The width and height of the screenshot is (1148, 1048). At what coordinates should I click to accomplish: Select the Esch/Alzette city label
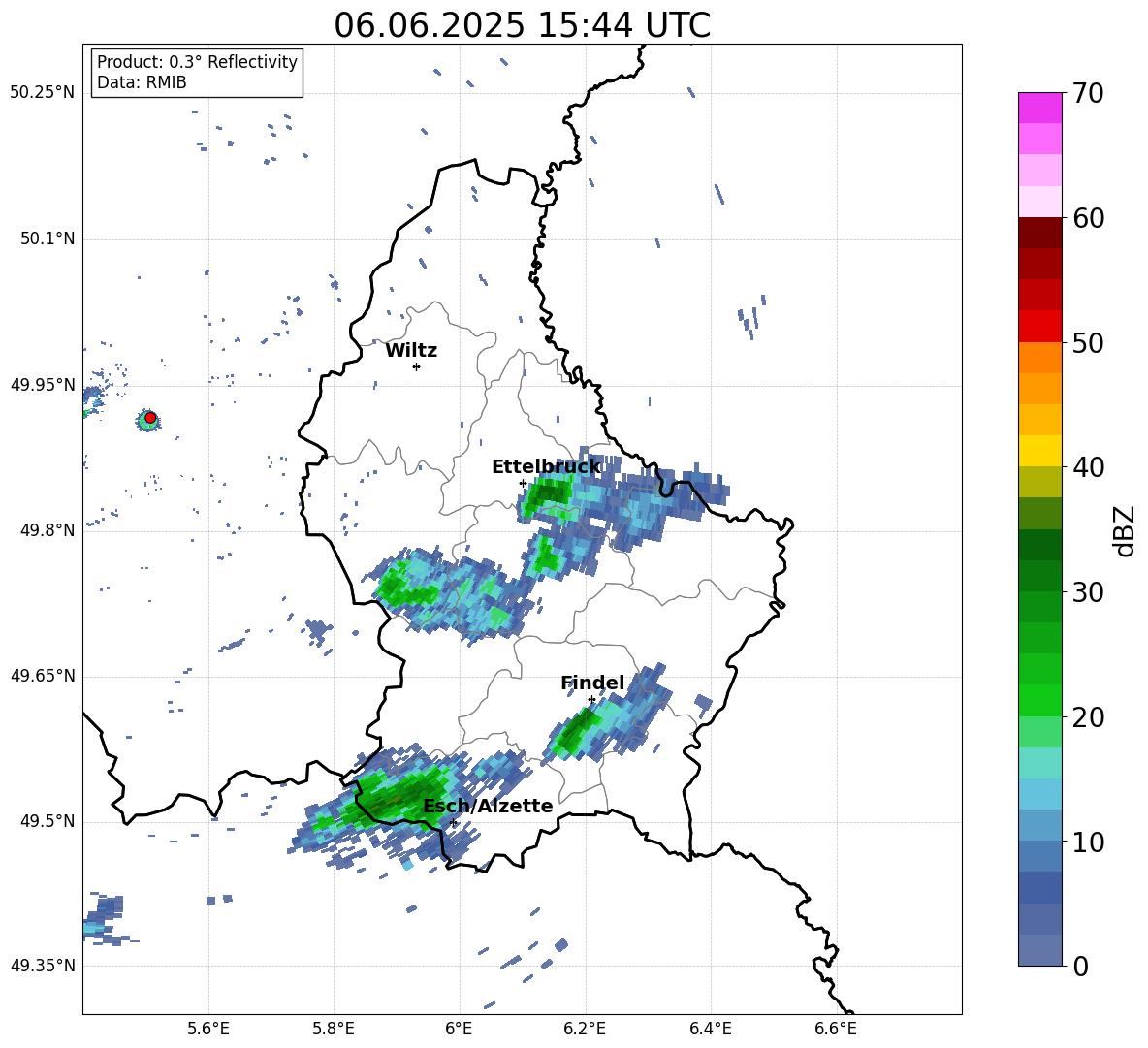[488, 807]
